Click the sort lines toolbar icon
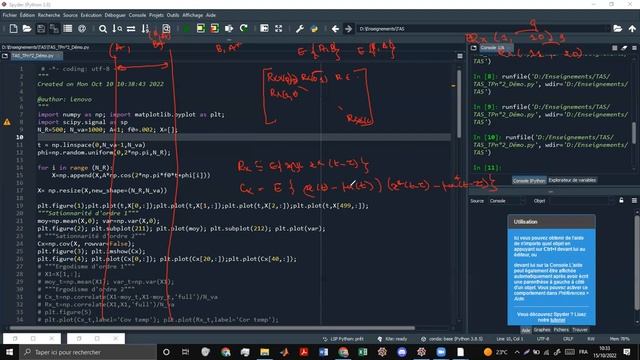This screenshot has height=360, width=640. (x=145, y=29)
